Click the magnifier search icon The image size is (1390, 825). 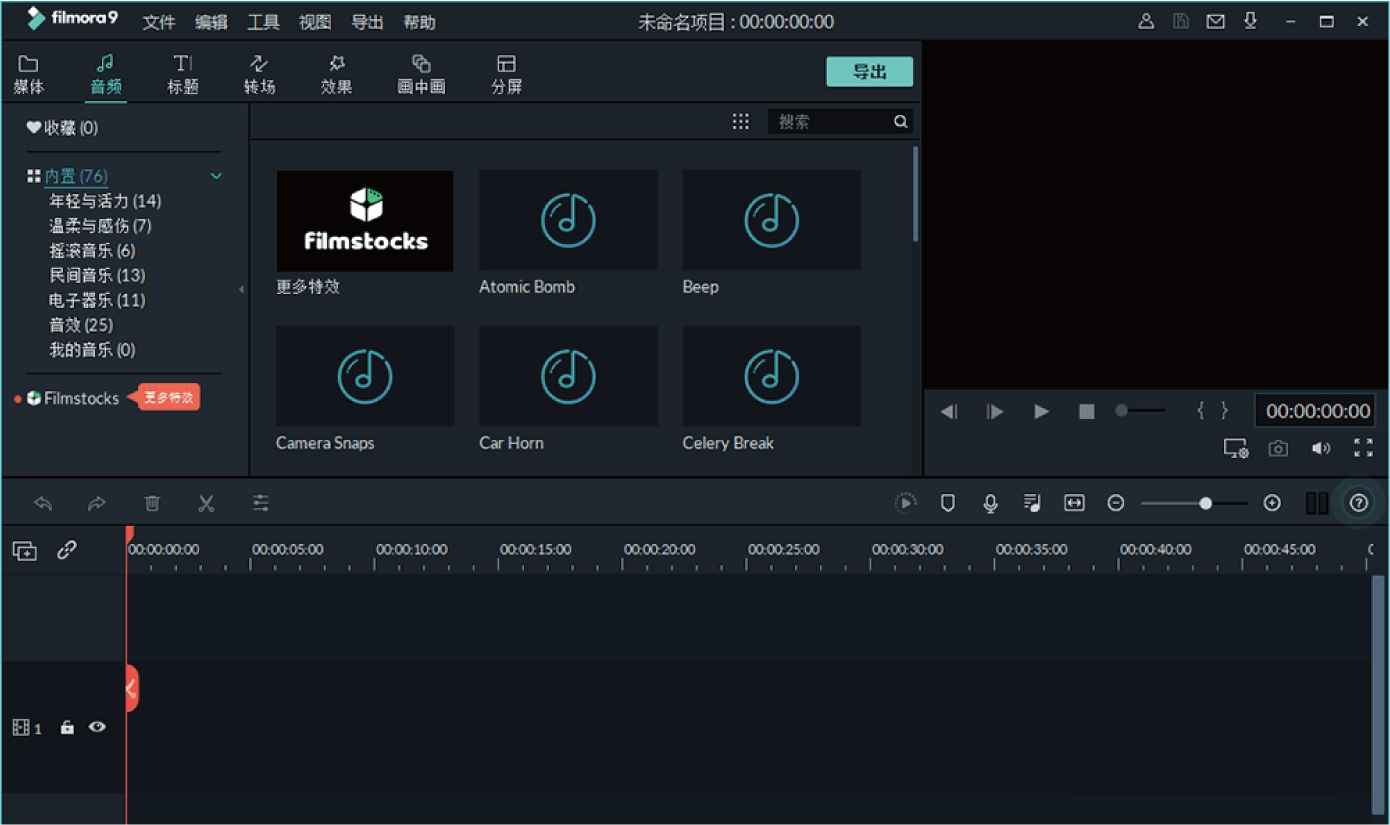pos(901,121)
